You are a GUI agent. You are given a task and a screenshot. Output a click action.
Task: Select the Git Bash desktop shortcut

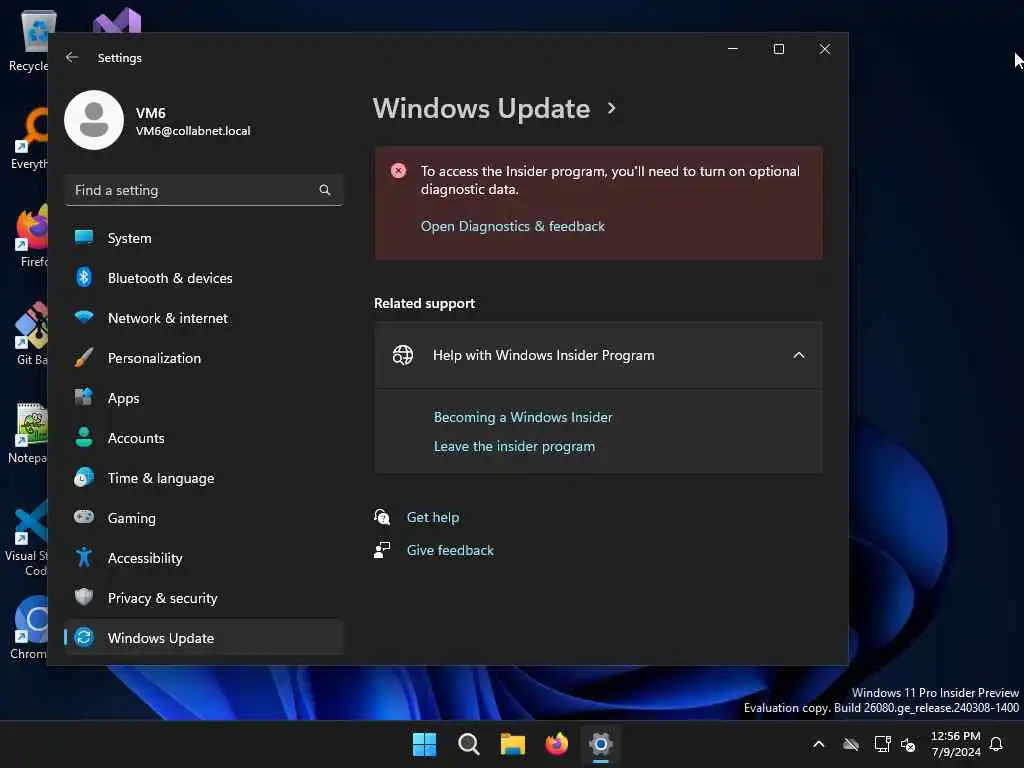[31, 333]
